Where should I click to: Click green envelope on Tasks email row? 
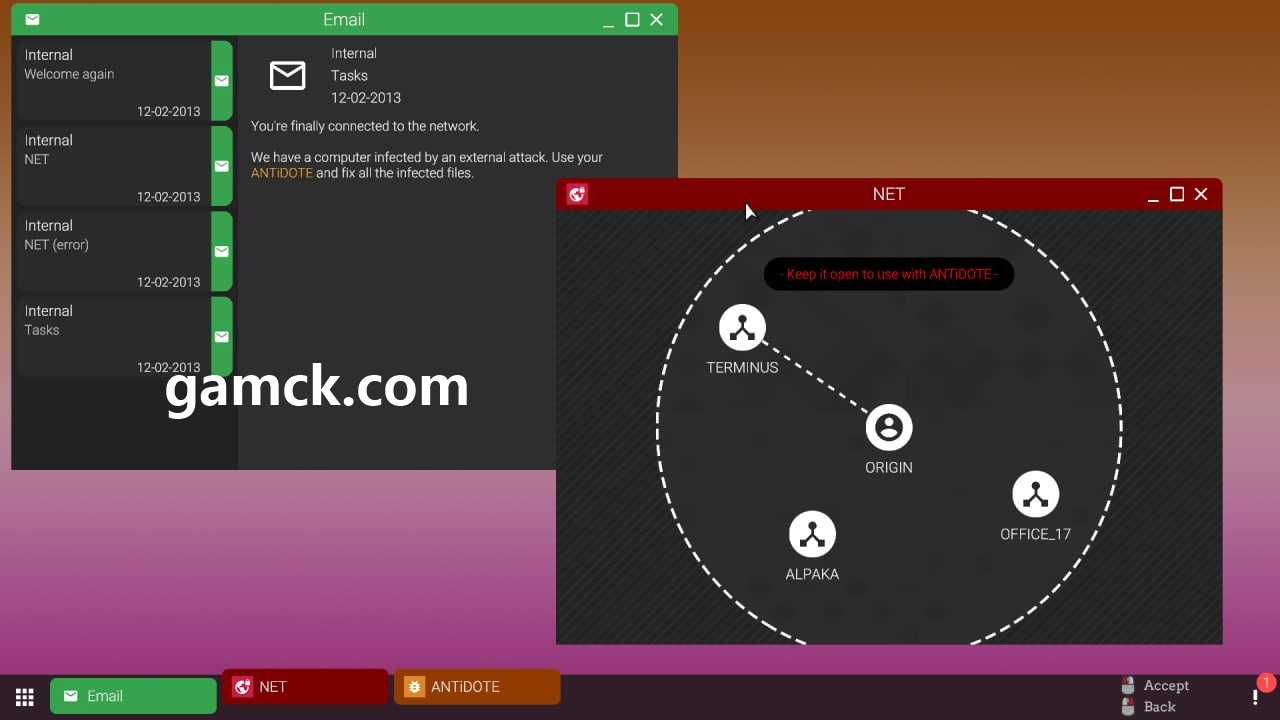222,337
